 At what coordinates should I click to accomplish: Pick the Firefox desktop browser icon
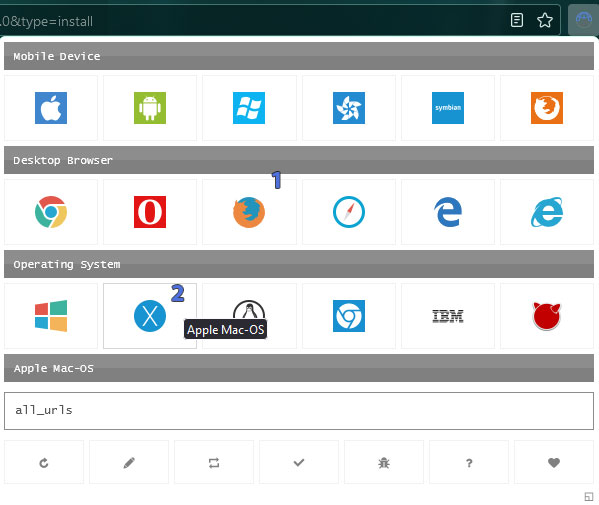[249, 212]
